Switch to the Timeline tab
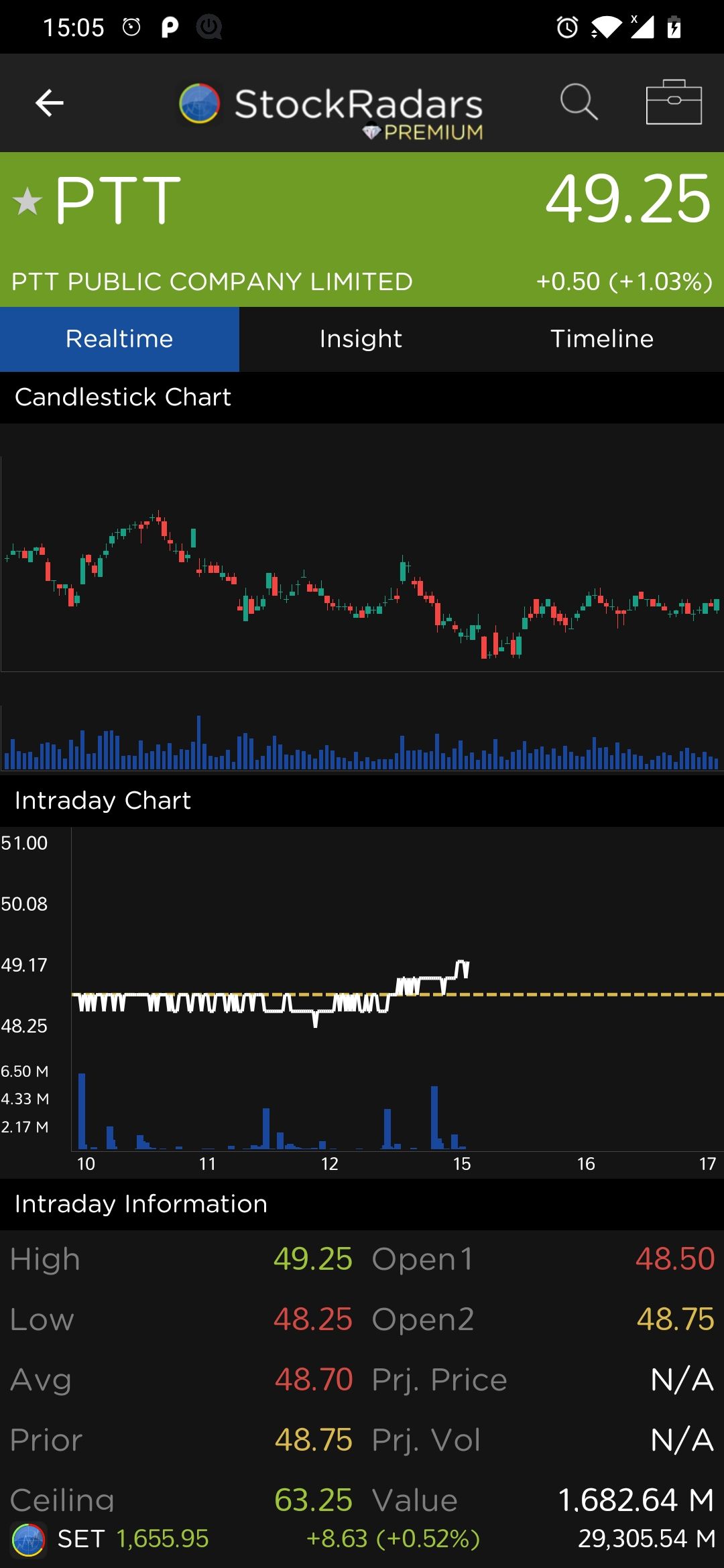The width and height of the screenshot is (724, 1568). pos(602,339)
